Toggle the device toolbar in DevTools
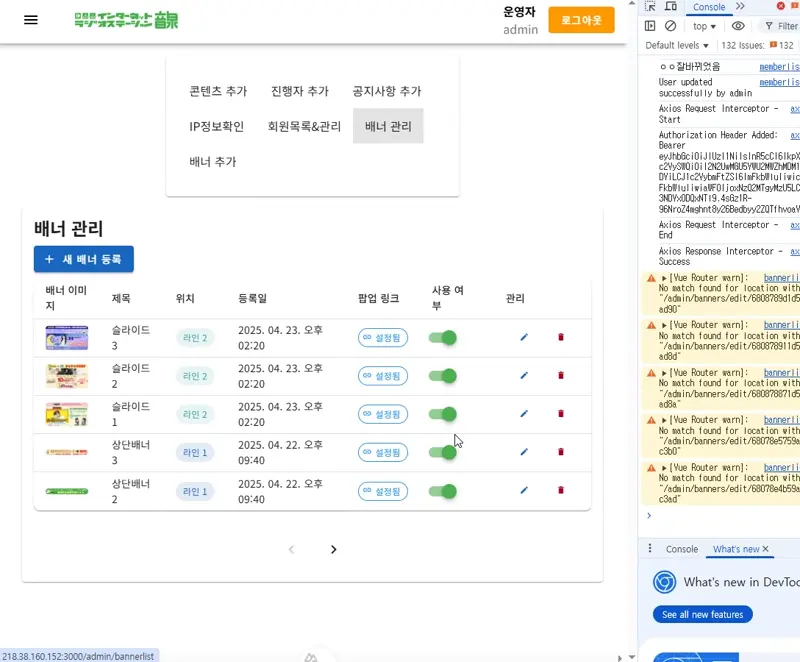This screenshot has height=662, width=800. 671,7
